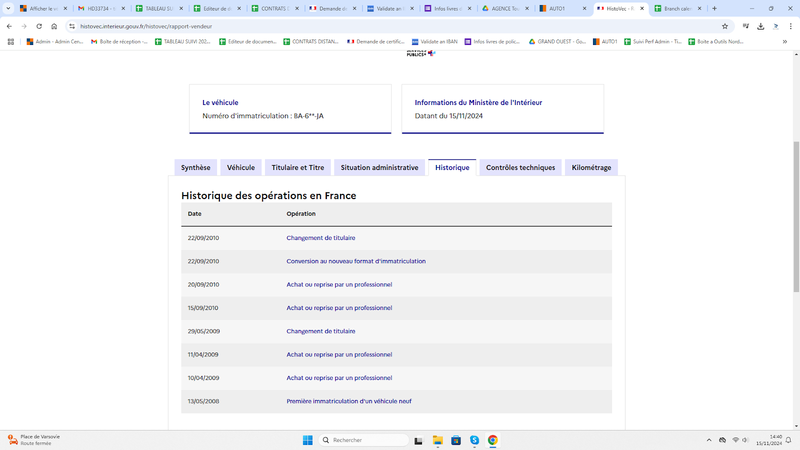Click the taskbar Rechercher search box
This screenshot has height=450, width=800.
[x=364, y=440]
